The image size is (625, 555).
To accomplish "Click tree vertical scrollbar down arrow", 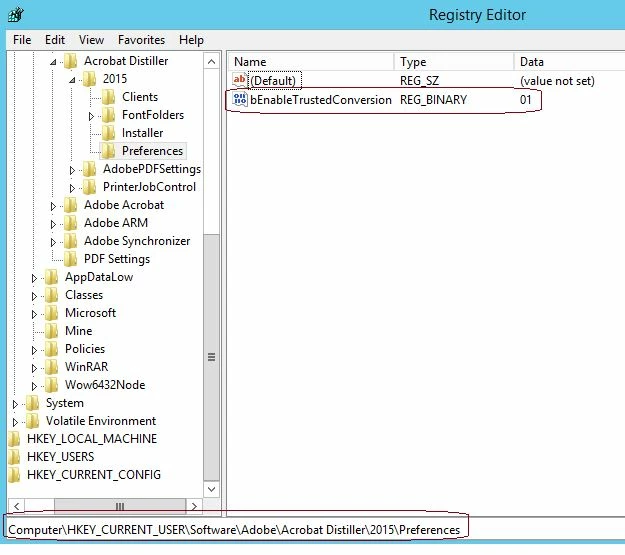I will (x=211, y=489).
